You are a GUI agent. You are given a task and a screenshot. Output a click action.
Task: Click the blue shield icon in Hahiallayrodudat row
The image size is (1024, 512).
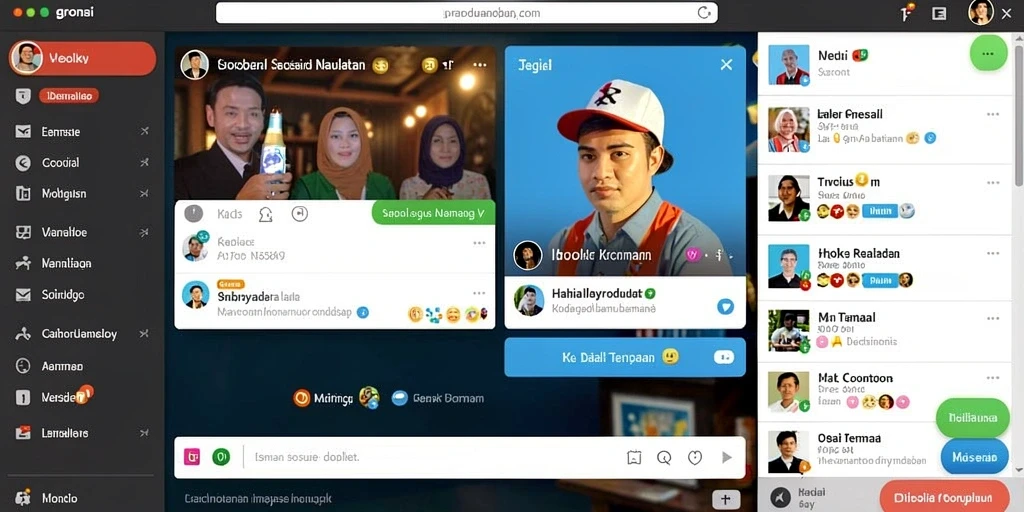pyautogui.click(x=726, y=306)
